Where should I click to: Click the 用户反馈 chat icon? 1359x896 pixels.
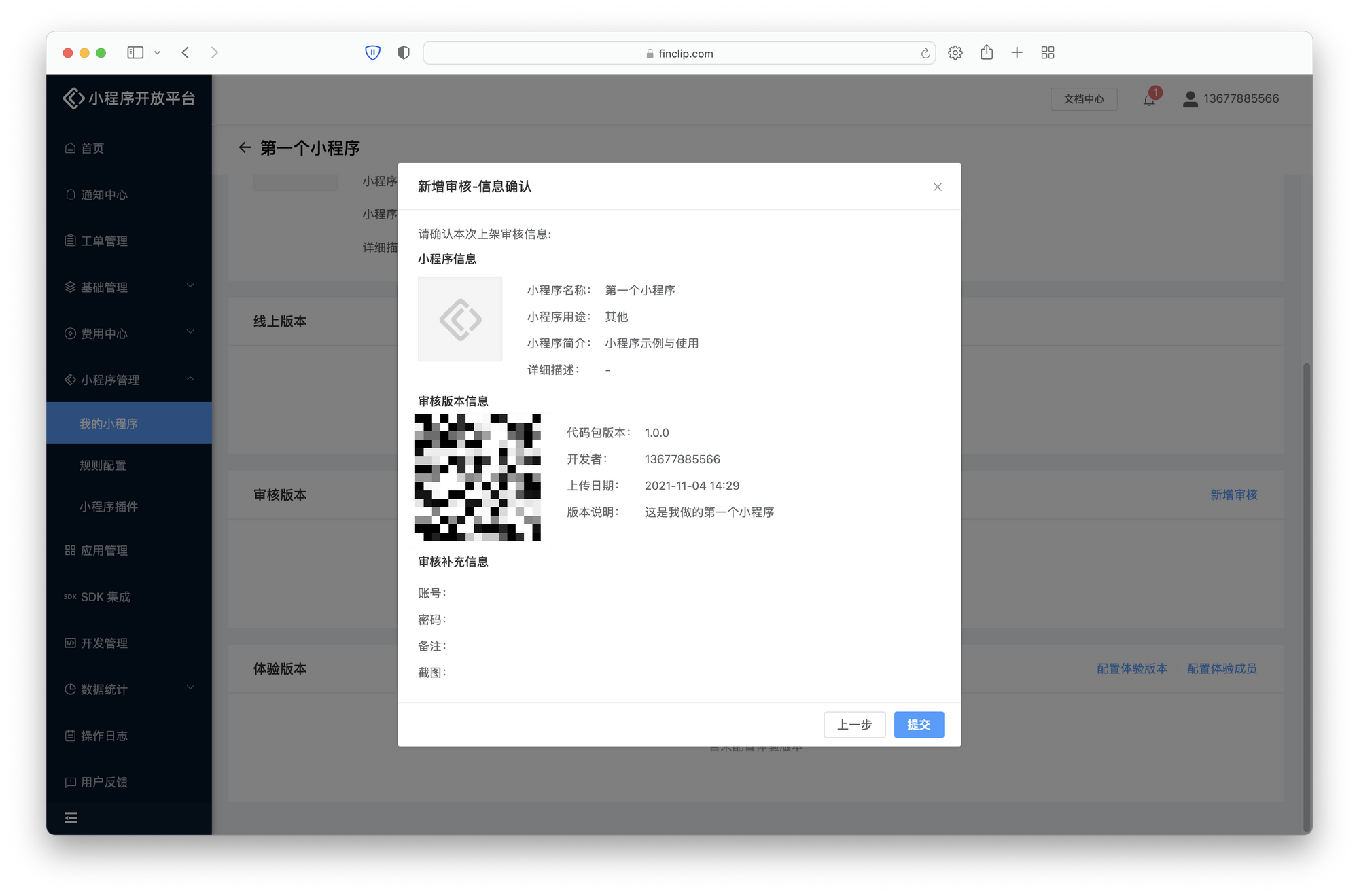click(70, 781)
